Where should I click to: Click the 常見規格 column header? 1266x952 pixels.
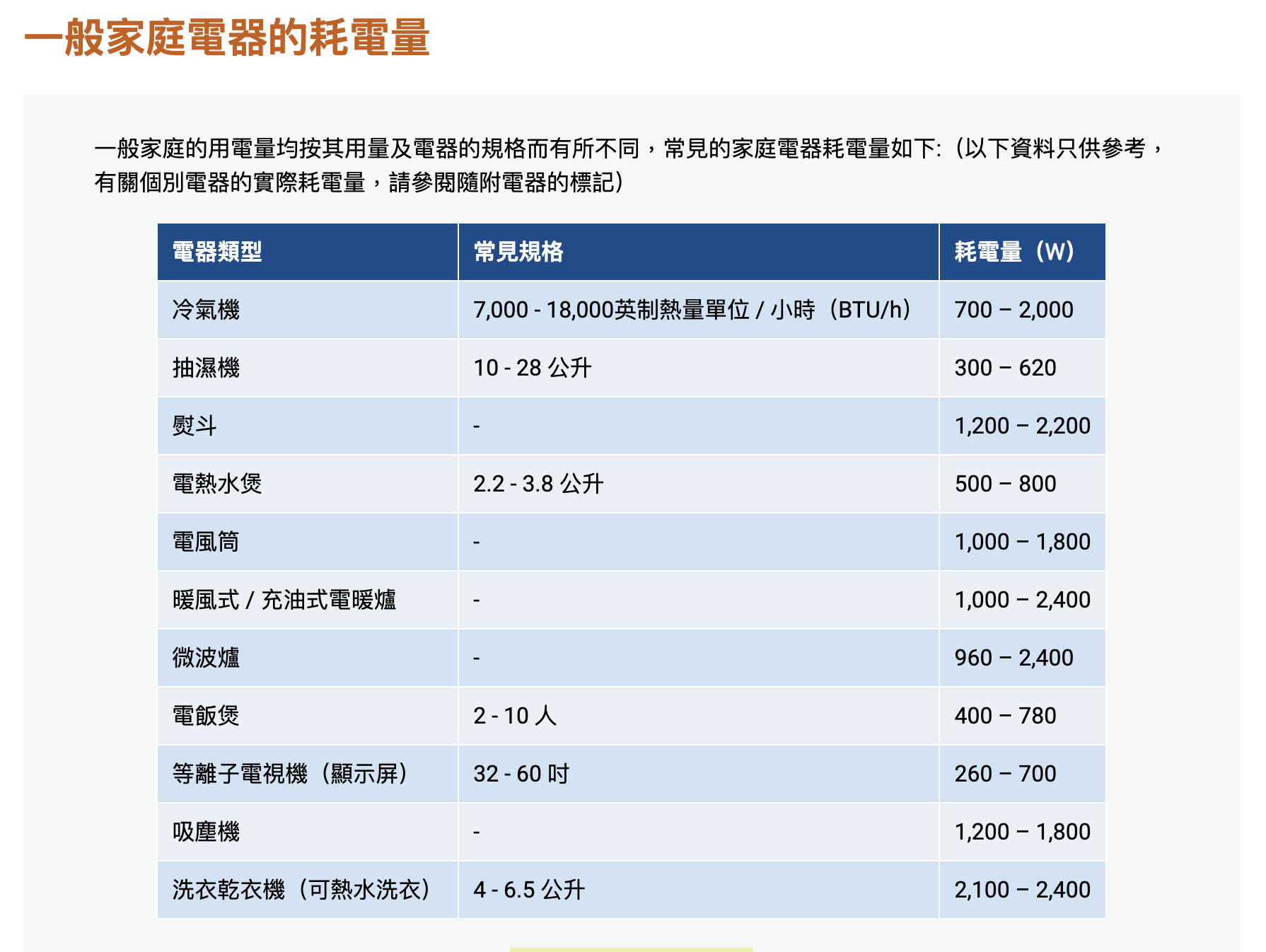click(518, 252)
